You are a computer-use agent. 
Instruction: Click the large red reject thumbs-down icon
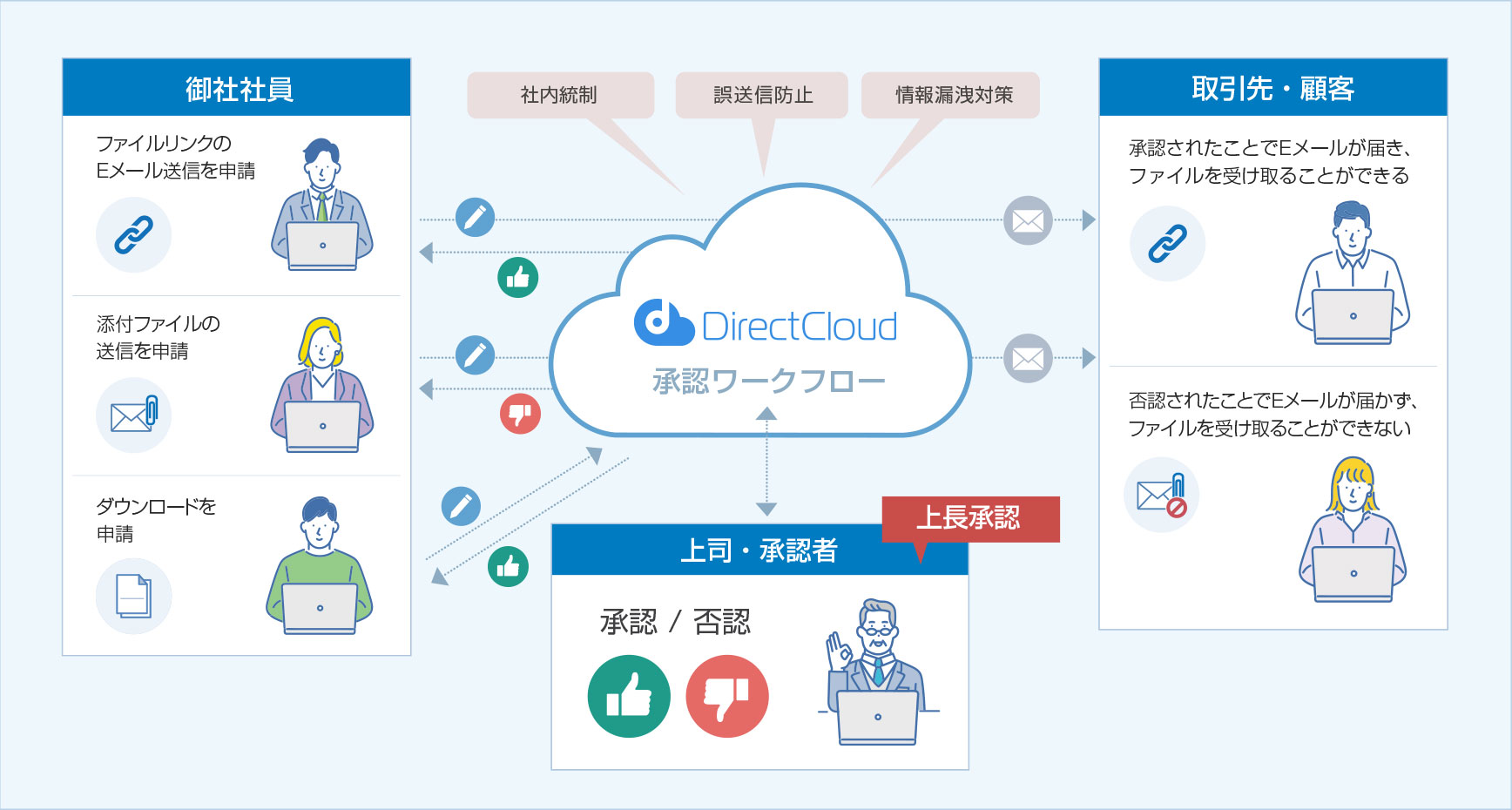pos(727,696)
